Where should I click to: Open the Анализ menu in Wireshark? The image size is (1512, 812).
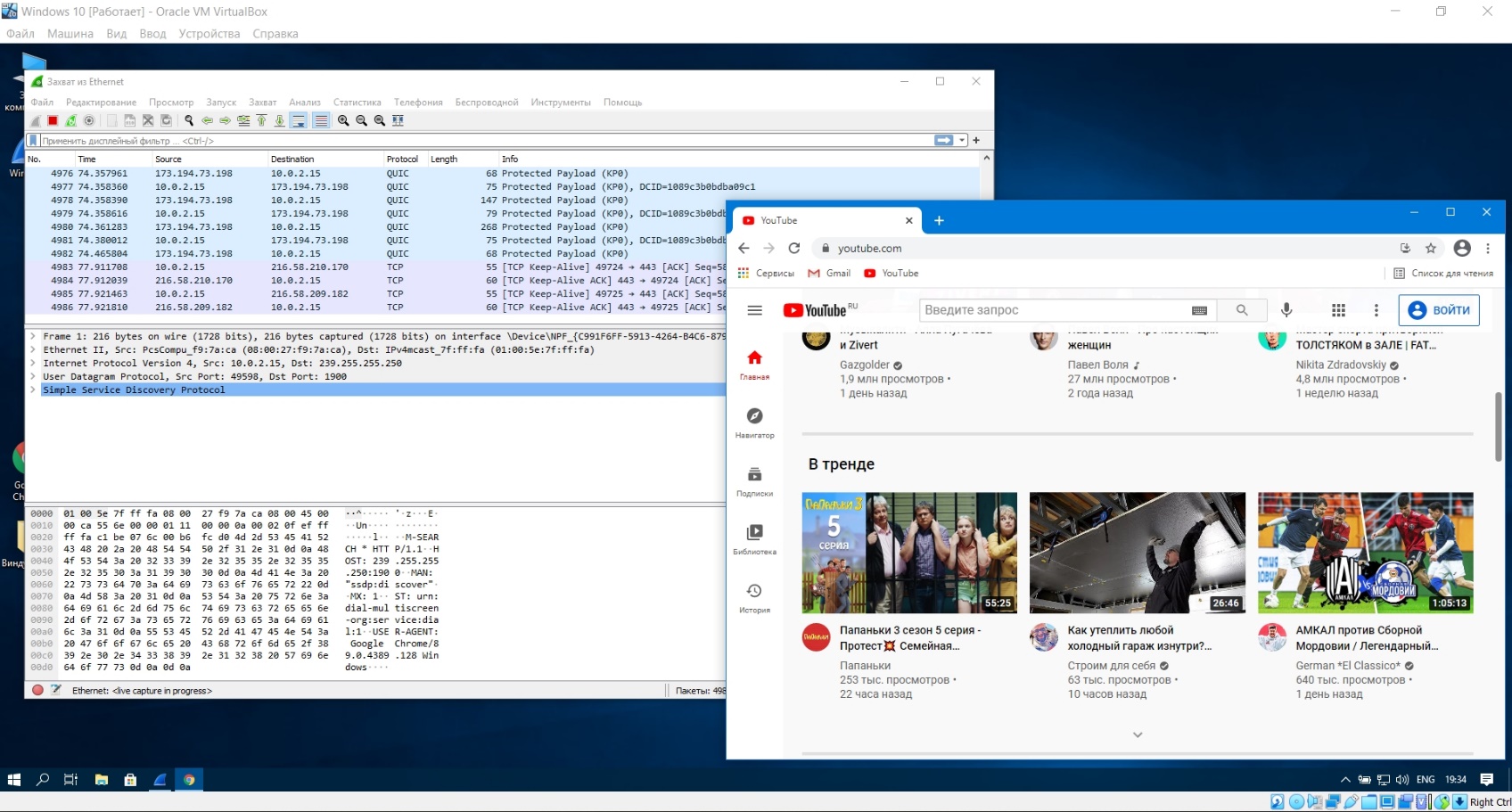click(x=305, y=103)
